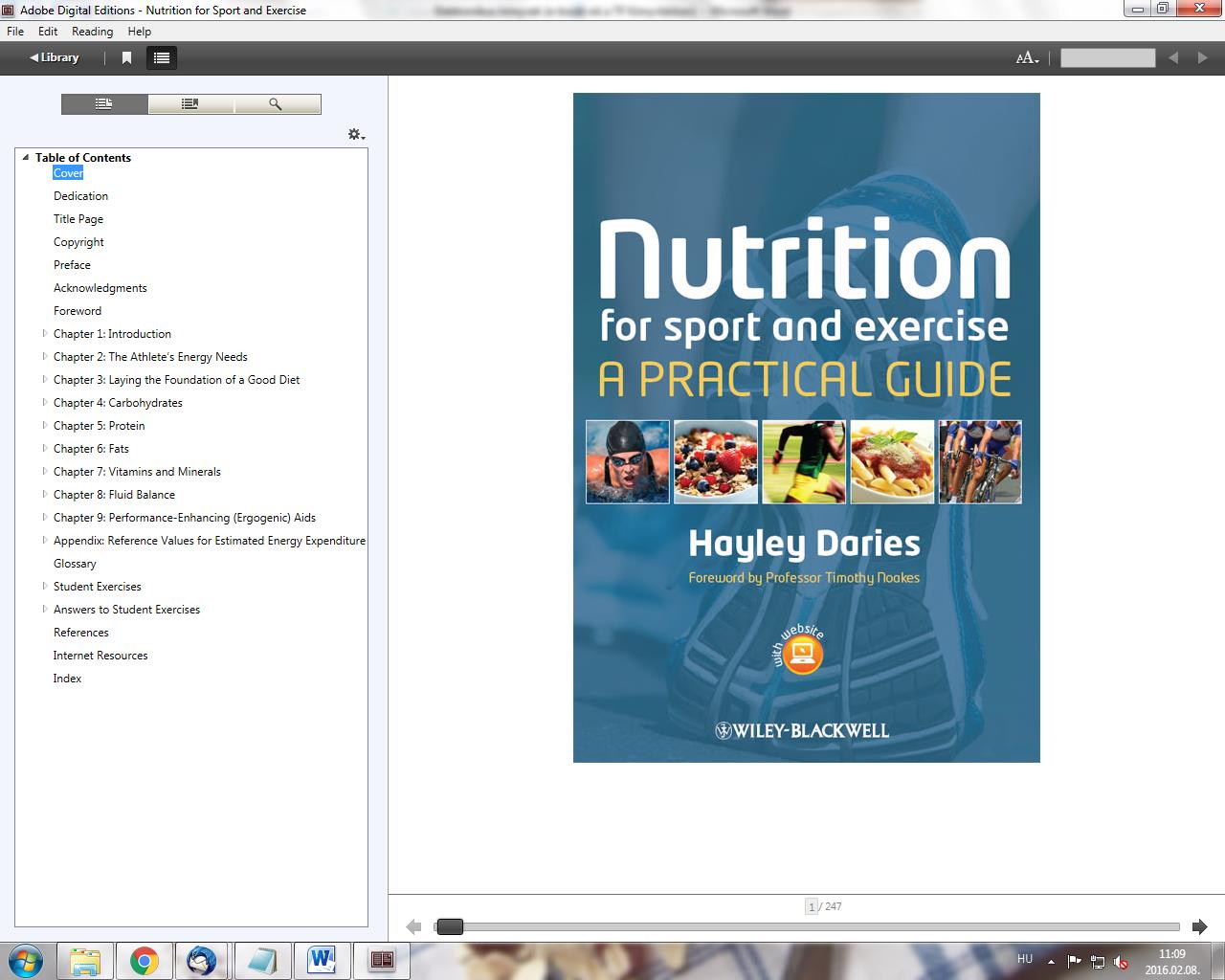Jump to the Preface
The image size is (1225, 980).
[72, 265]
